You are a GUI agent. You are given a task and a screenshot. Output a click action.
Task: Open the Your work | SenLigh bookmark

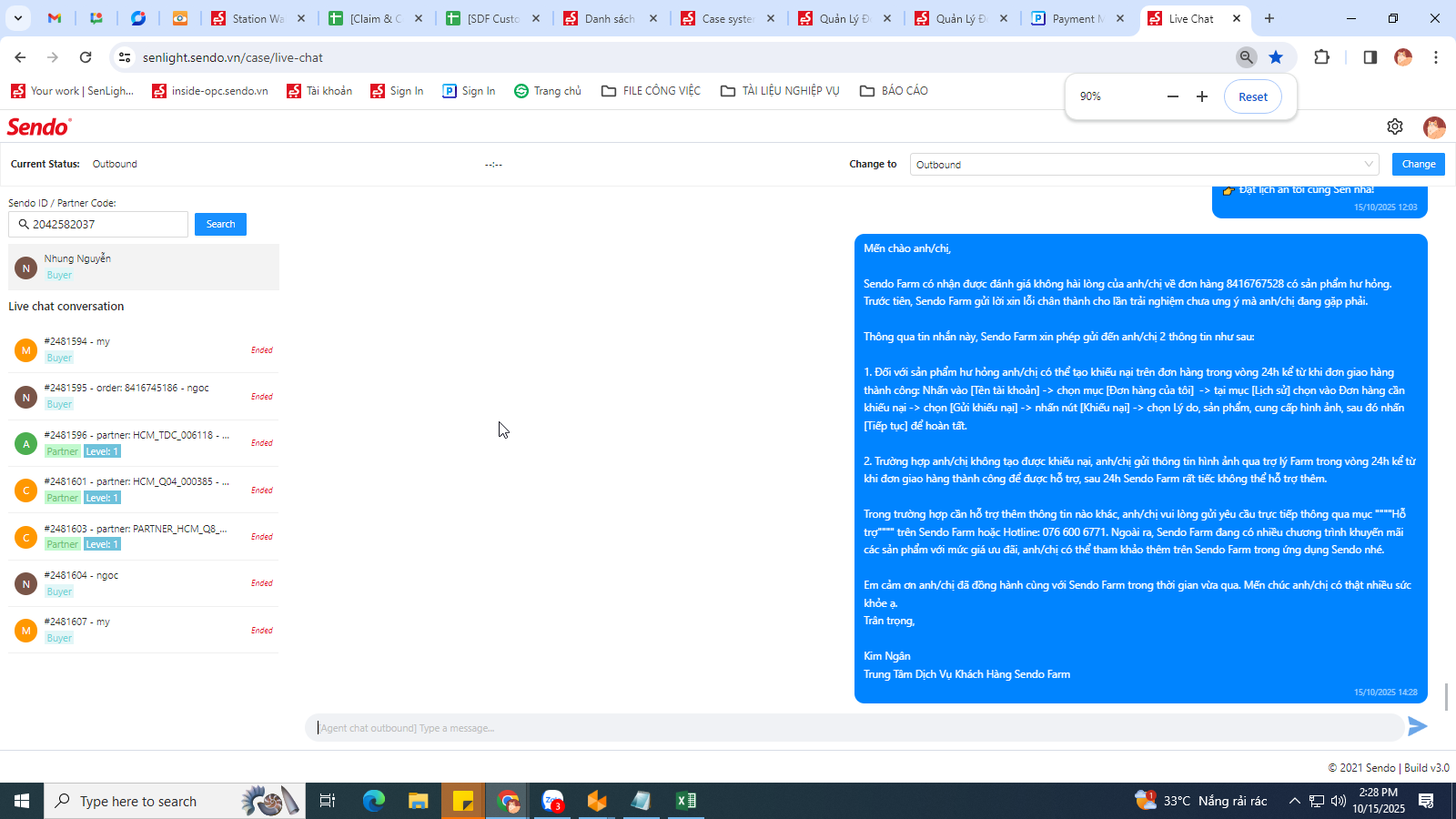[x=73, y=91]
